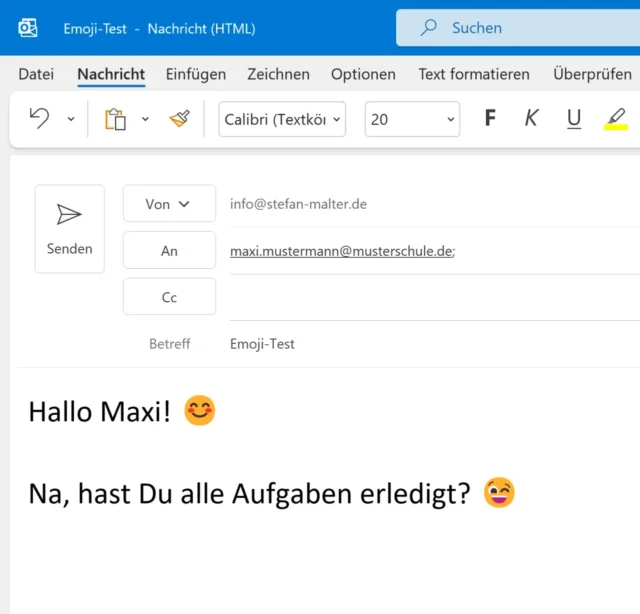640x614 pixels.
Task: Toggle underline formatting (U)
Action: (574, 119)
